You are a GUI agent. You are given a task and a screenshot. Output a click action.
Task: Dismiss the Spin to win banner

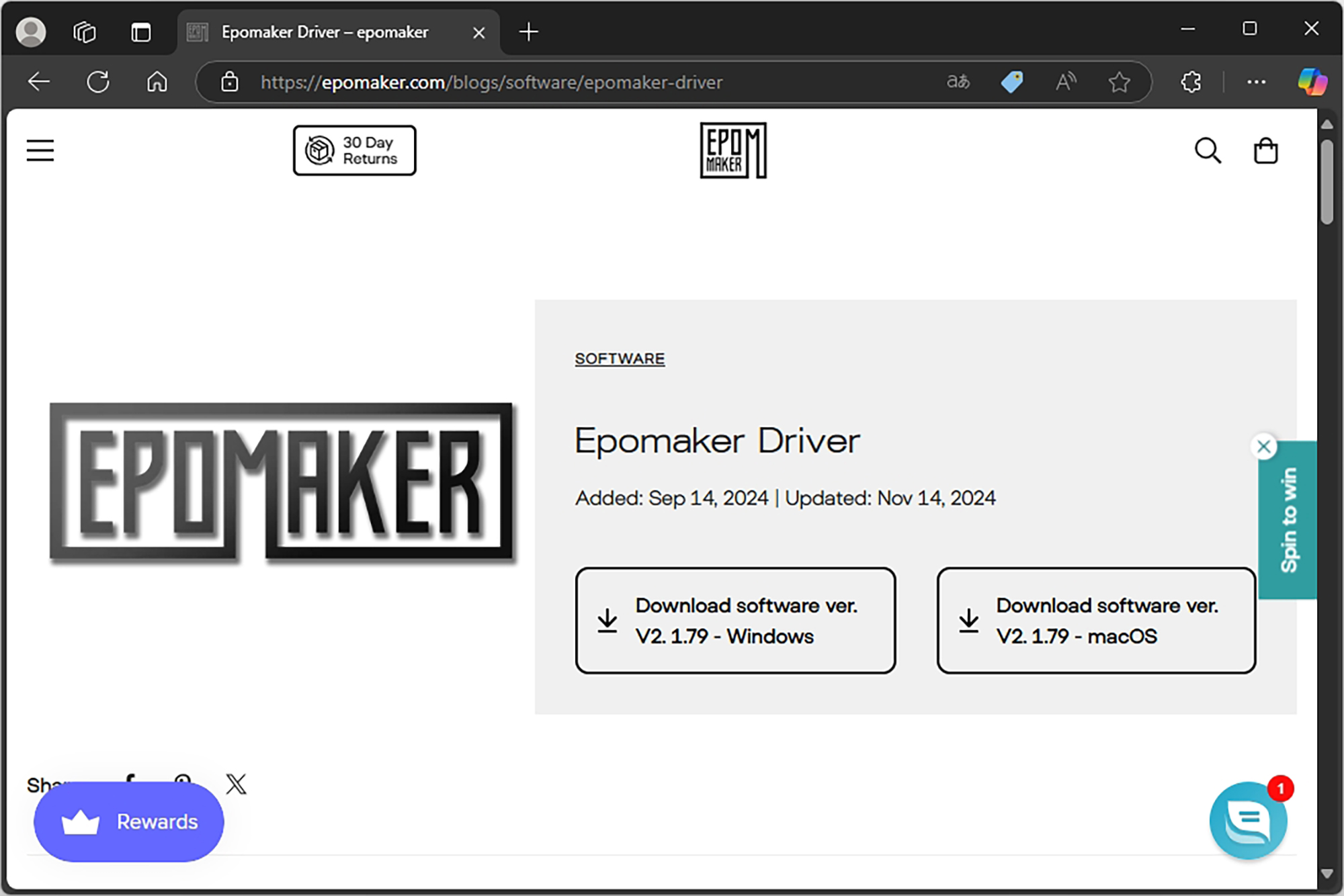click(x=1263, y=447)
